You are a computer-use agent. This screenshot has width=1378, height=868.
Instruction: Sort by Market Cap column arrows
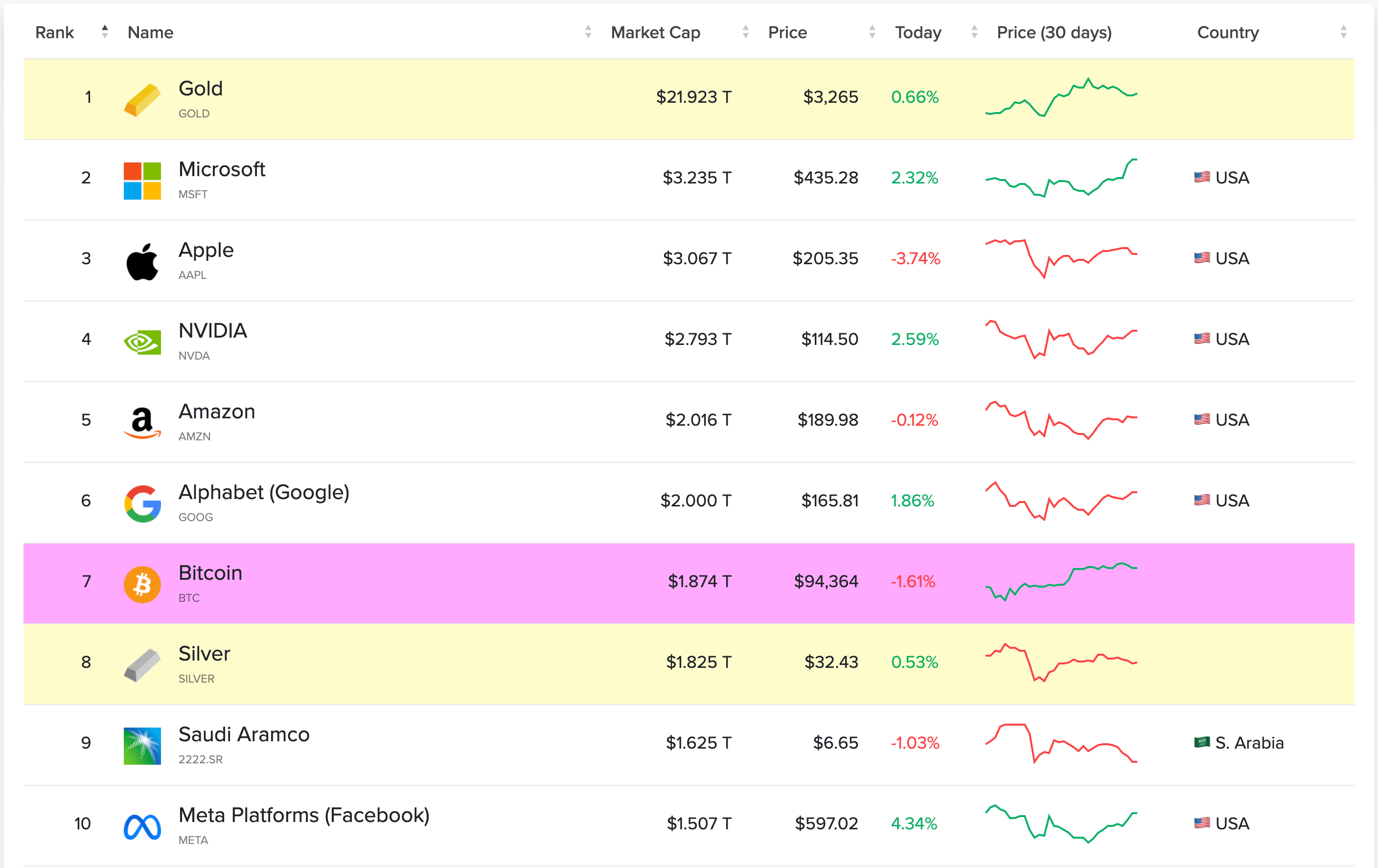click(745, 32)
